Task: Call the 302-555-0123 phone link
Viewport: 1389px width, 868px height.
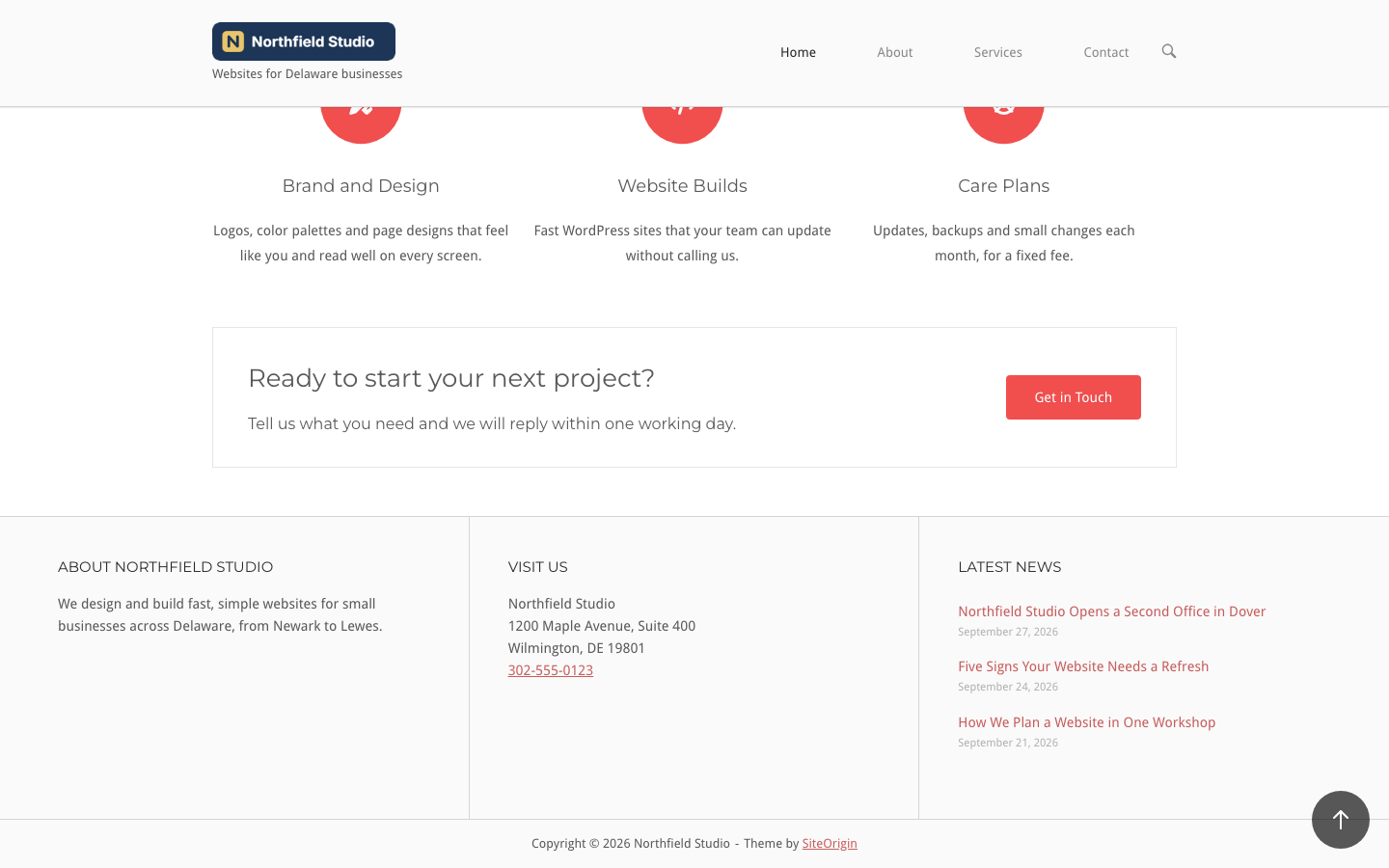Action: pyautogui.click(x=551, y=670)
